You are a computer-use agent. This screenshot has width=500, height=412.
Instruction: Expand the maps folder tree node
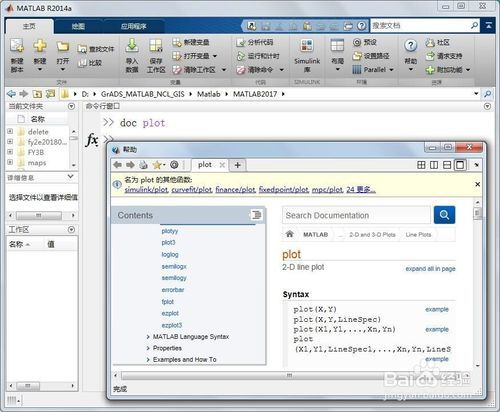tap(10, 162)
